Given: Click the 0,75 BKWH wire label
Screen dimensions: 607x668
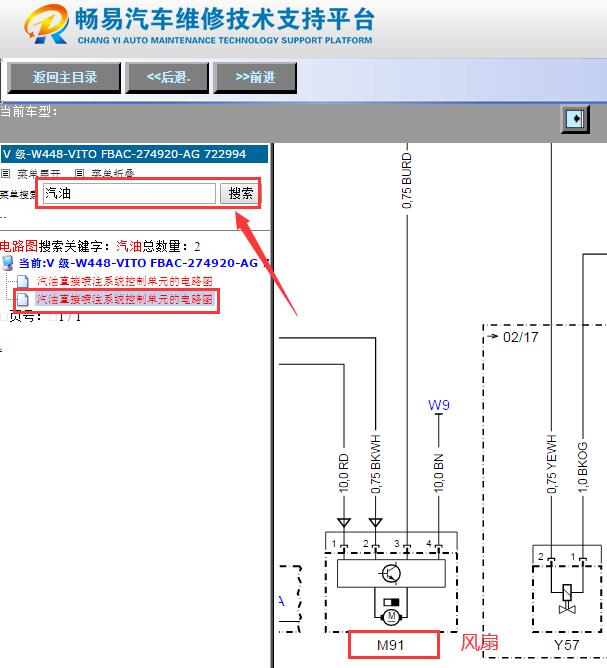Looking at the screenshot, I should click(375, 464).
